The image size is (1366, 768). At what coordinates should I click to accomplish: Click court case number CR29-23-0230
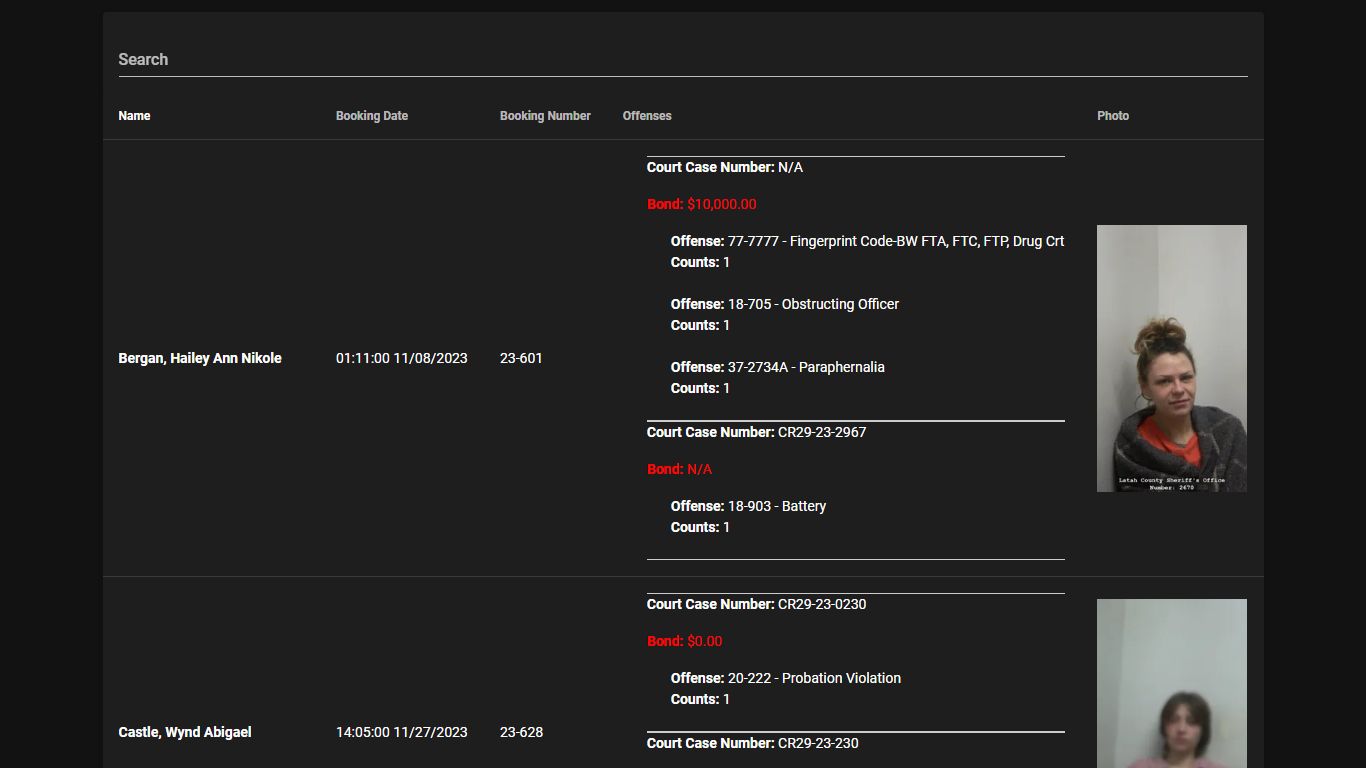821,604
